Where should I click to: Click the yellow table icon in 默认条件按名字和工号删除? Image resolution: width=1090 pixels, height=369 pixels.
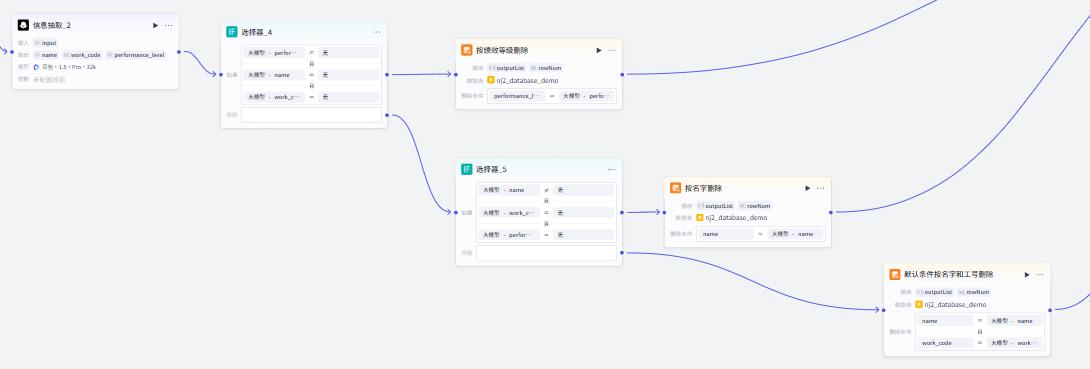[x=919, y=304]
